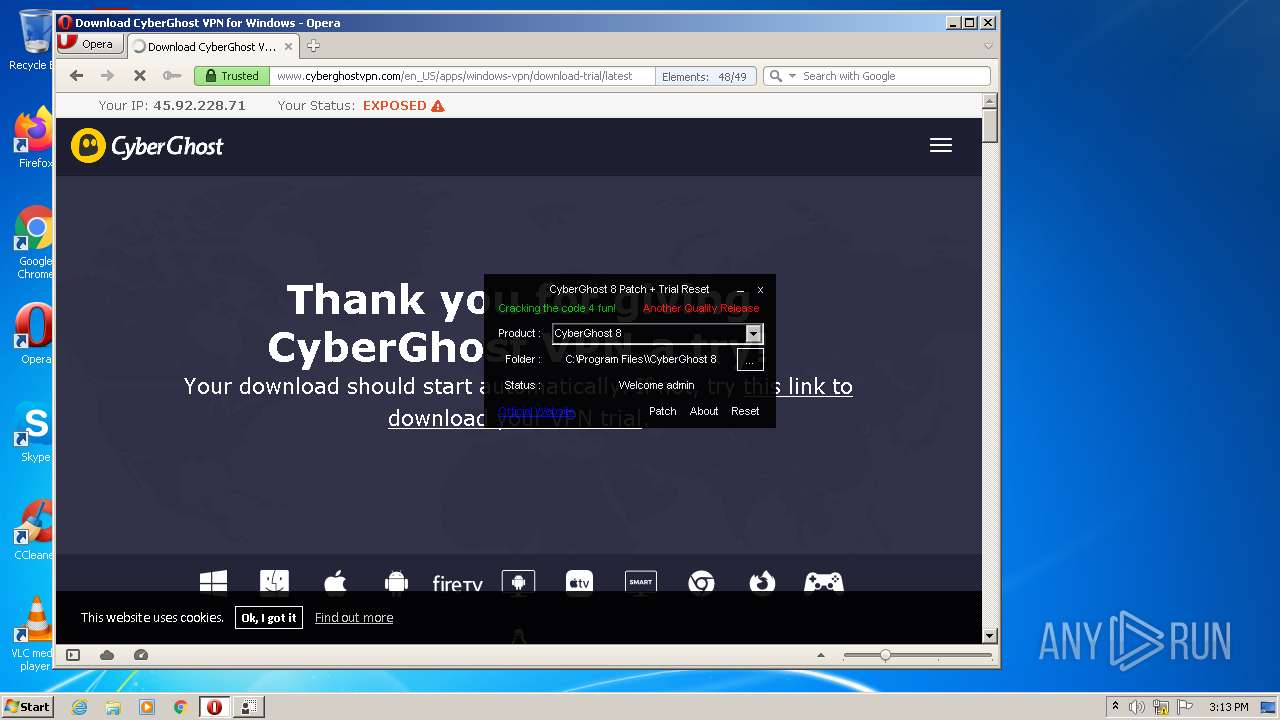Open the Opera menu button
This screenshot has height=720, width=1280.
pyautogui.click(x=90, y=44)
